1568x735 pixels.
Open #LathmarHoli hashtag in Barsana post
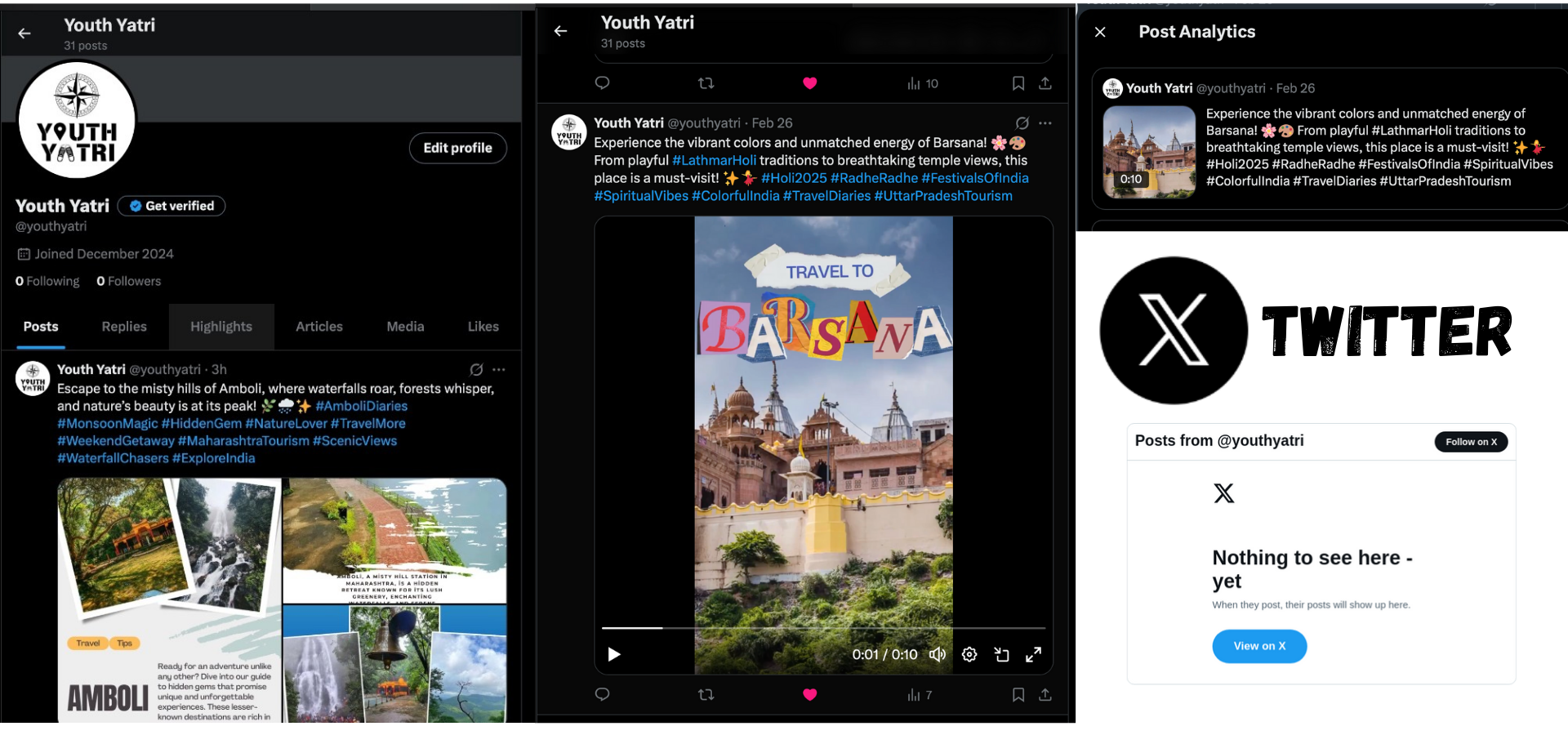(715, 160)
